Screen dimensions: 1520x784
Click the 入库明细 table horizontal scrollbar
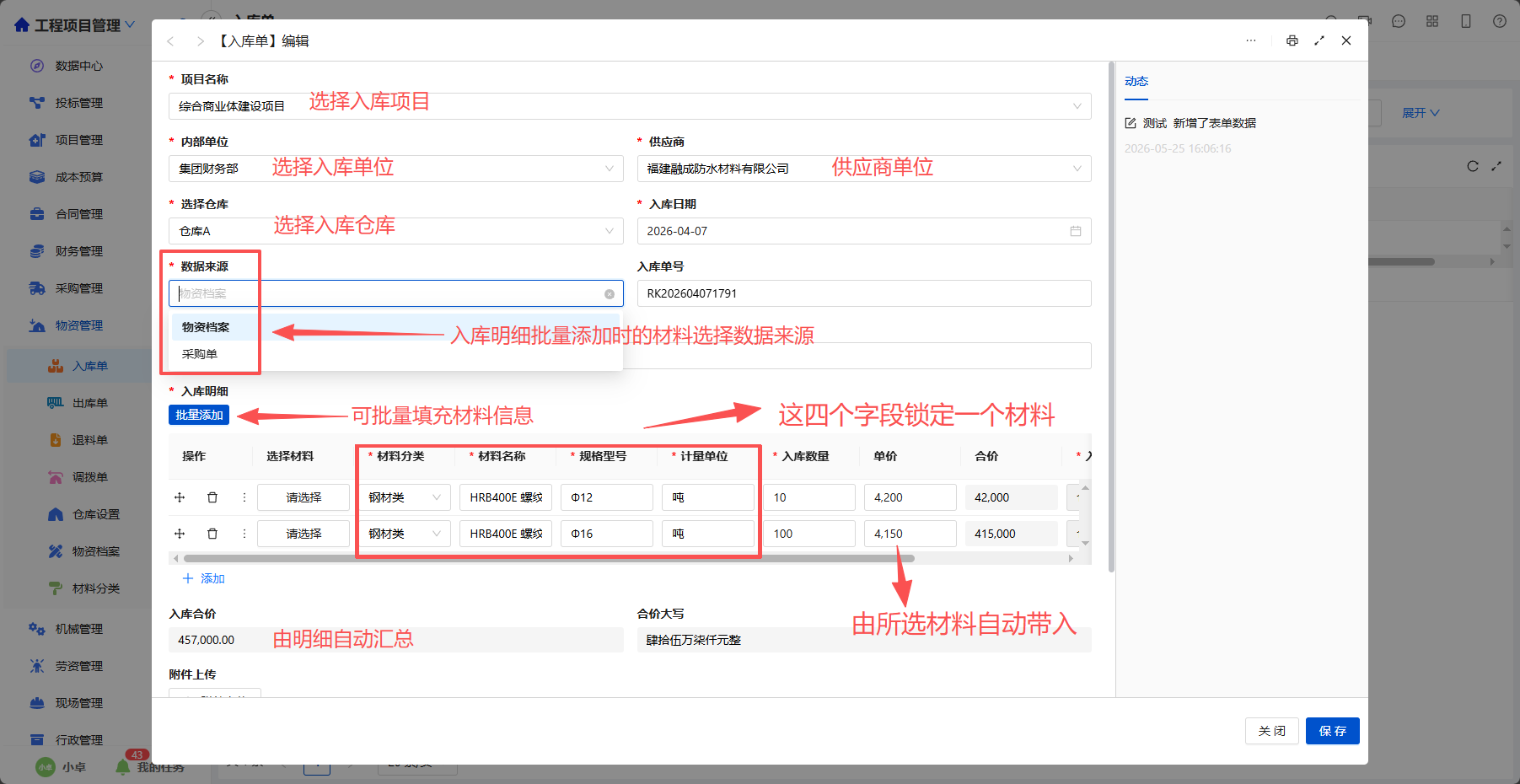(549, 558)
